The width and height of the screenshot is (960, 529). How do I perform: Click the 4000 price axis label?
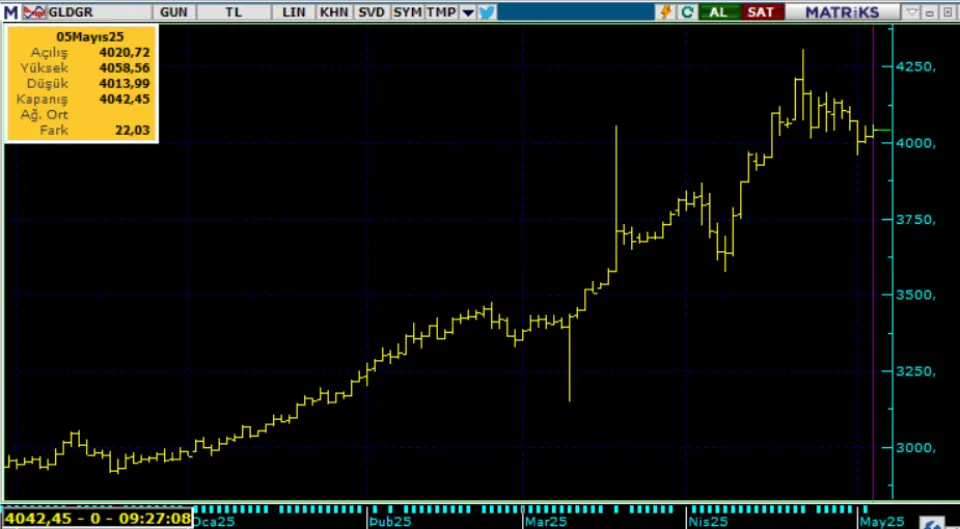[915, 143]
